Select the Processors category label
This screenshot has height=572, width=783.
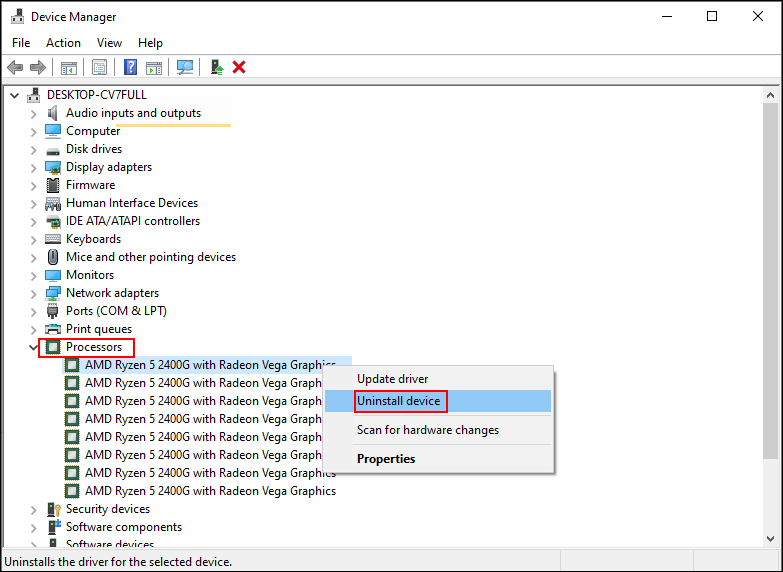coord(94,347)
